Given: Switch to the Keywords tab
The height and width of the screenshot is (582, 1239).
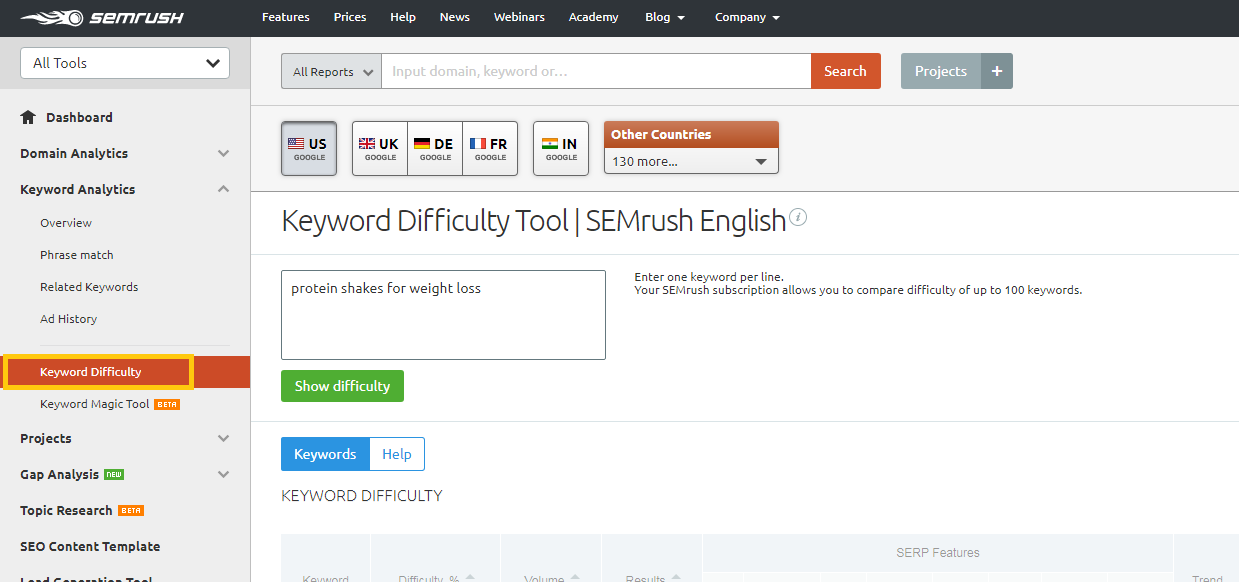Looking at the screenshot, I should 325,454.
